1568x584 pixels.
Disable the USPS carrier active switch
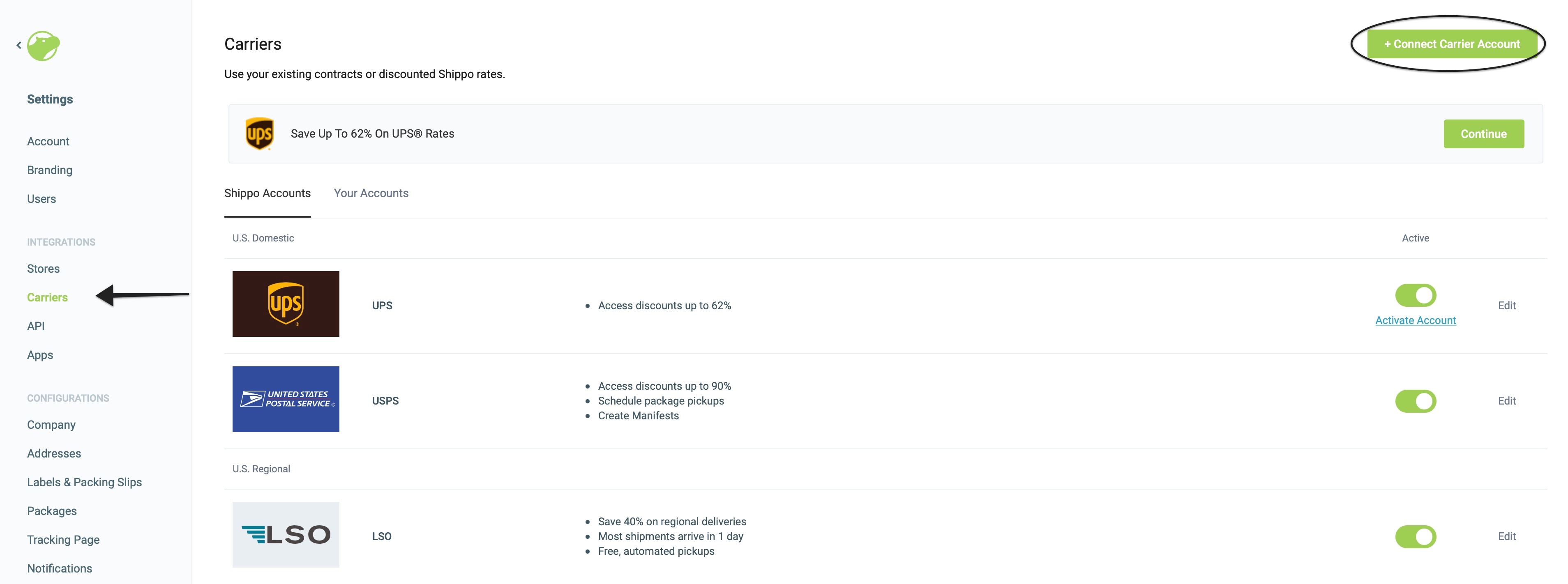click(1415, 401)
